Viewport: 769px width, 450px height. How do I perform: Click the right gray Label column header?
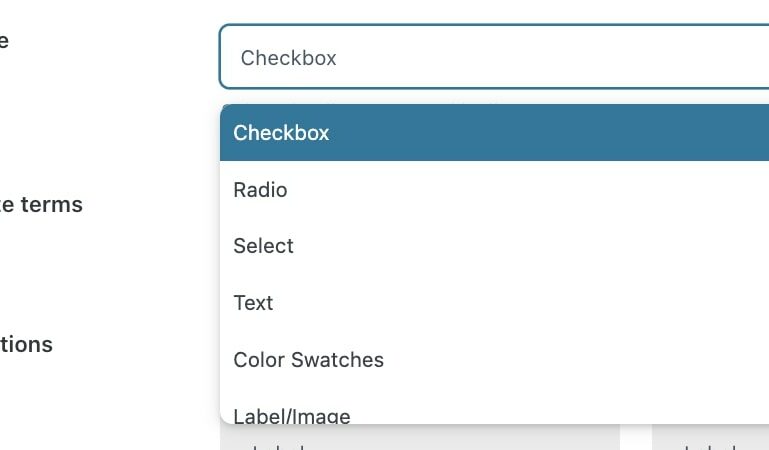point(710,438)
